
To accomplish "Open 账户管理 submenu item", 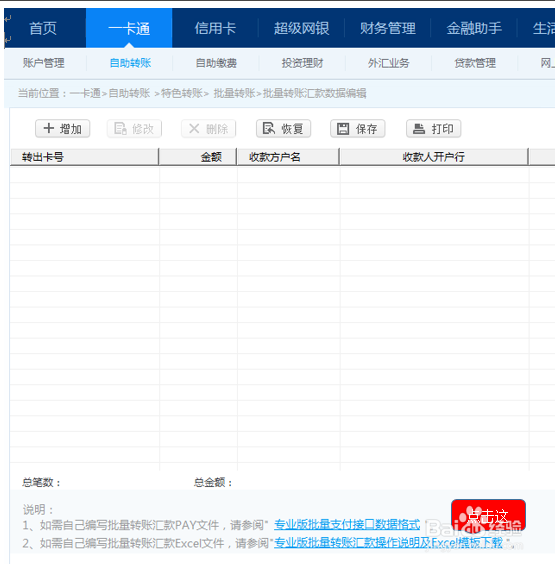I will tap(44, 63).
